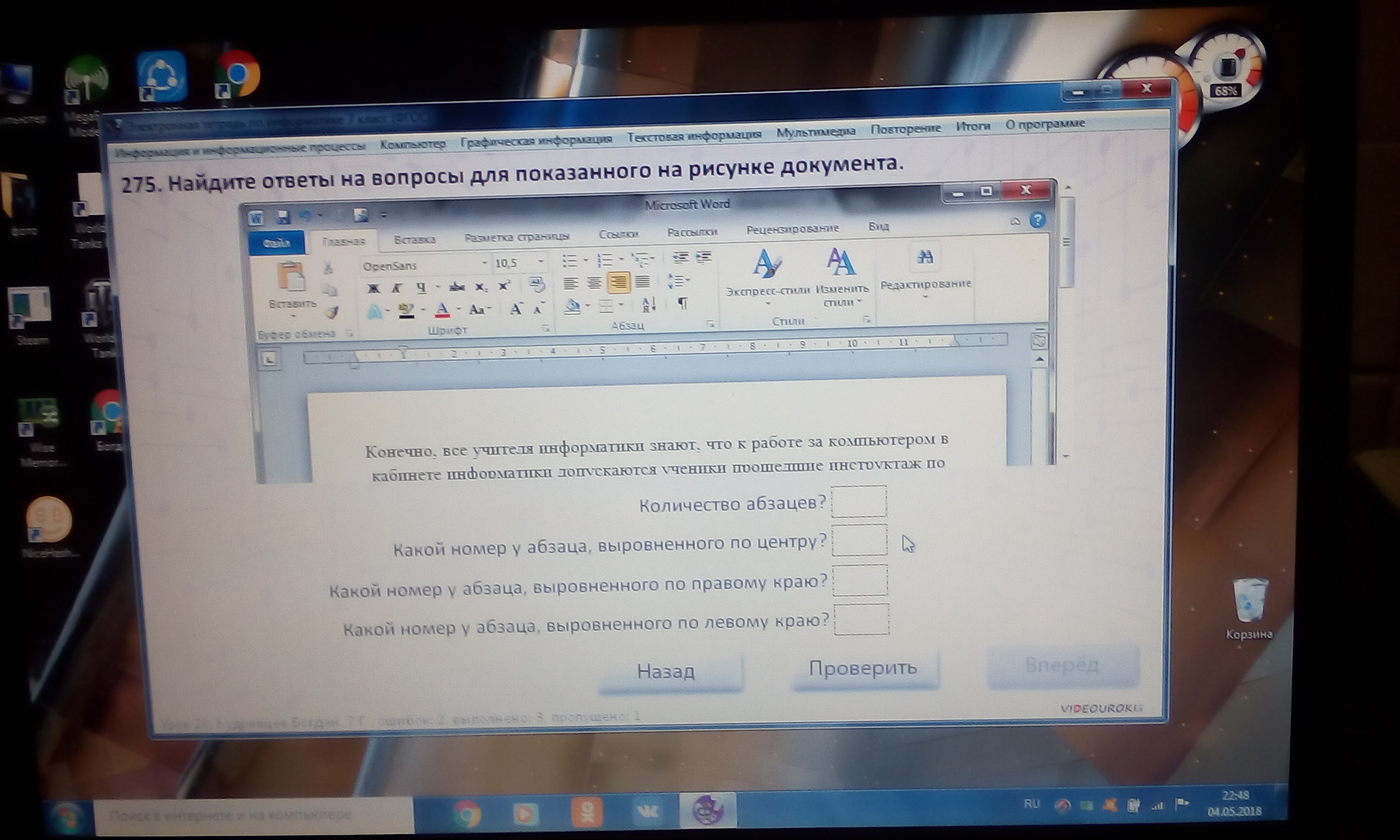The width and height of the screenshot is (1400, 840).
Task: Toggle the center alignment button
Action: tap(594, 282)
